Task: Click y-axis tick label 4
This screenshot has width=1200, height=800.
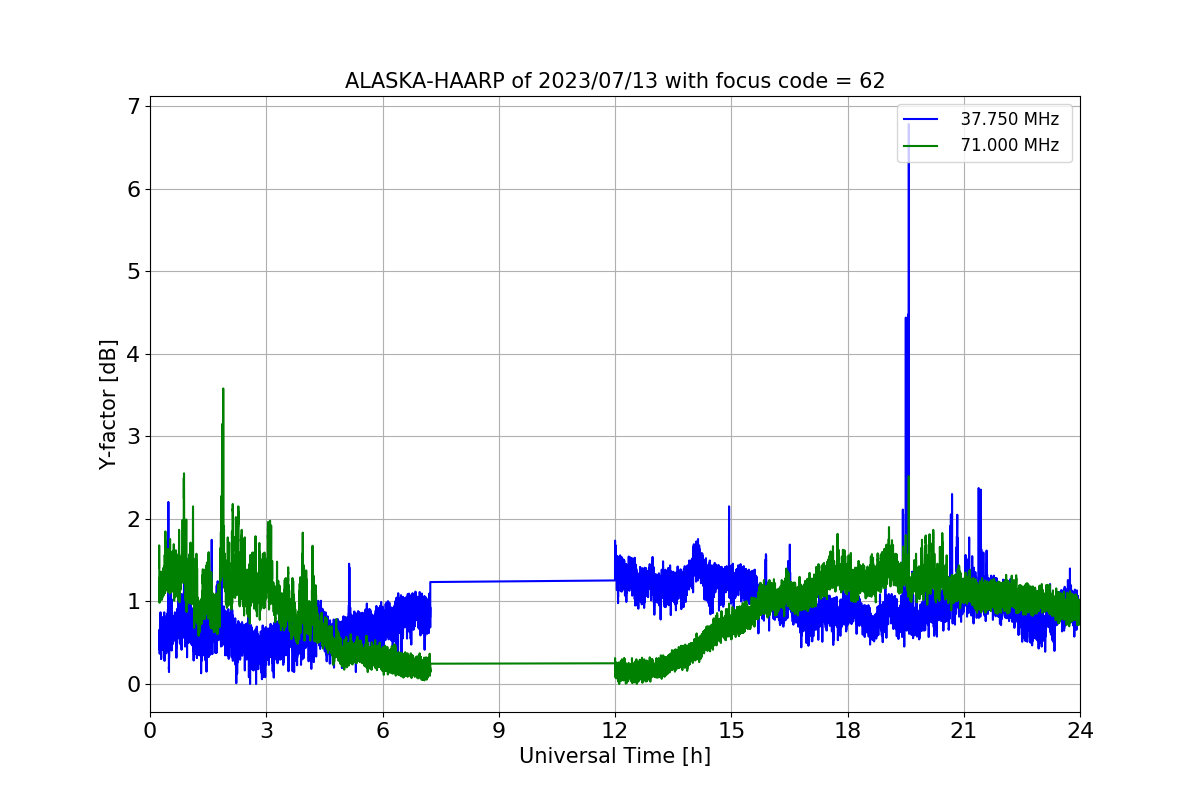Action: (134, 354)
